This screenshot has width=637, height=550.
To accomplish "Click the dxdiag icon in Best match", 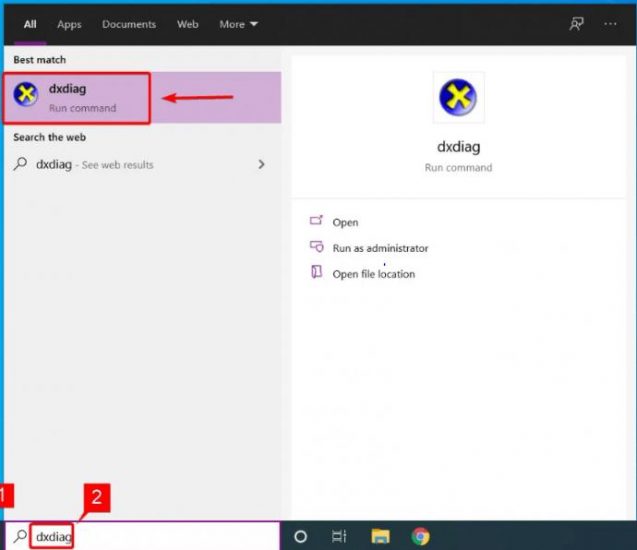I will click(26, 94).
